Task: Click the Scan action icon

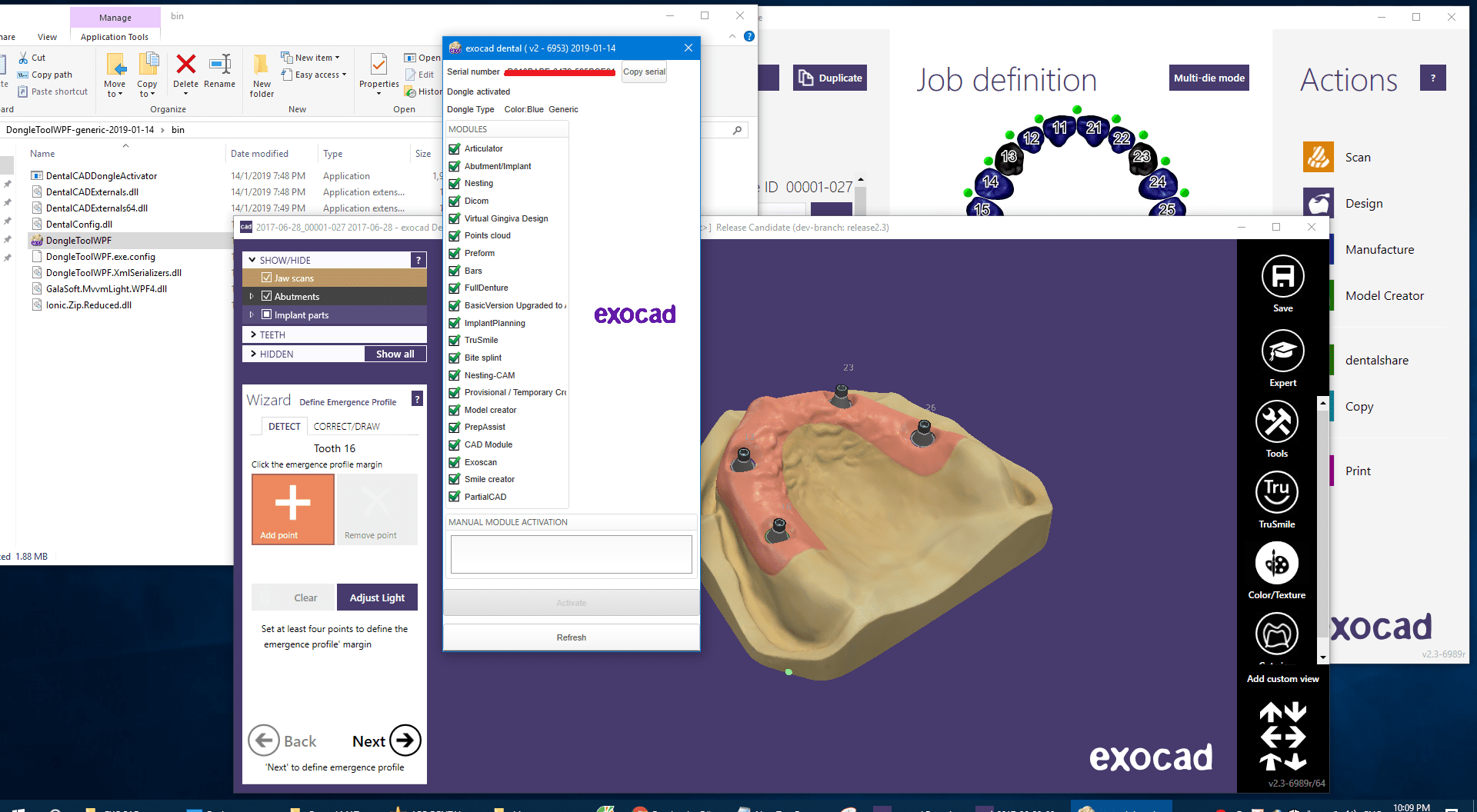Action: click(x=1318, y=157)
